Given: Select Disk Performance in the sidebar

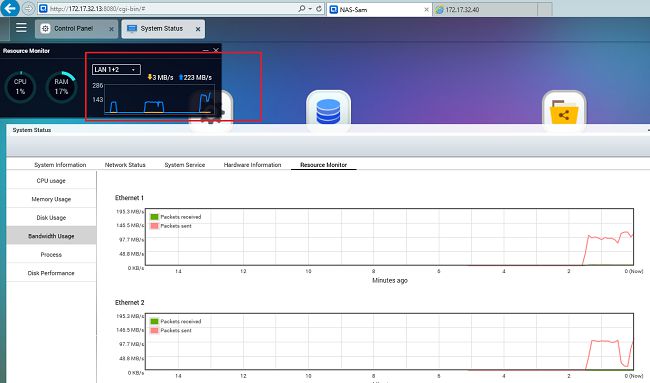Looking at the screenshot, I should click(51, 273).
